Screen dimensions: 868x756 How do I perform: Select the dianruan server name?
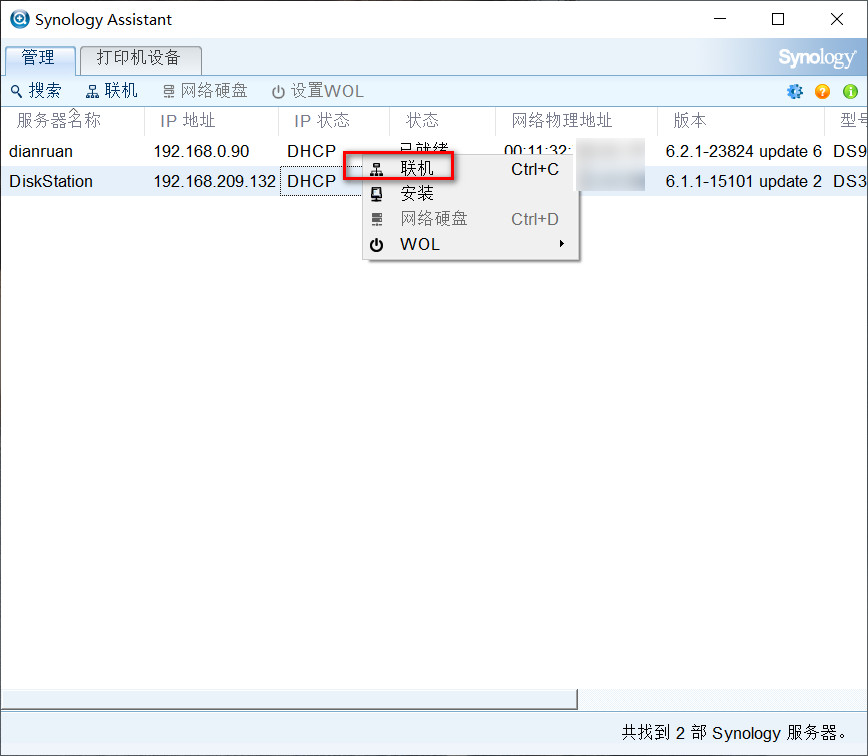(x=41, y=152)
